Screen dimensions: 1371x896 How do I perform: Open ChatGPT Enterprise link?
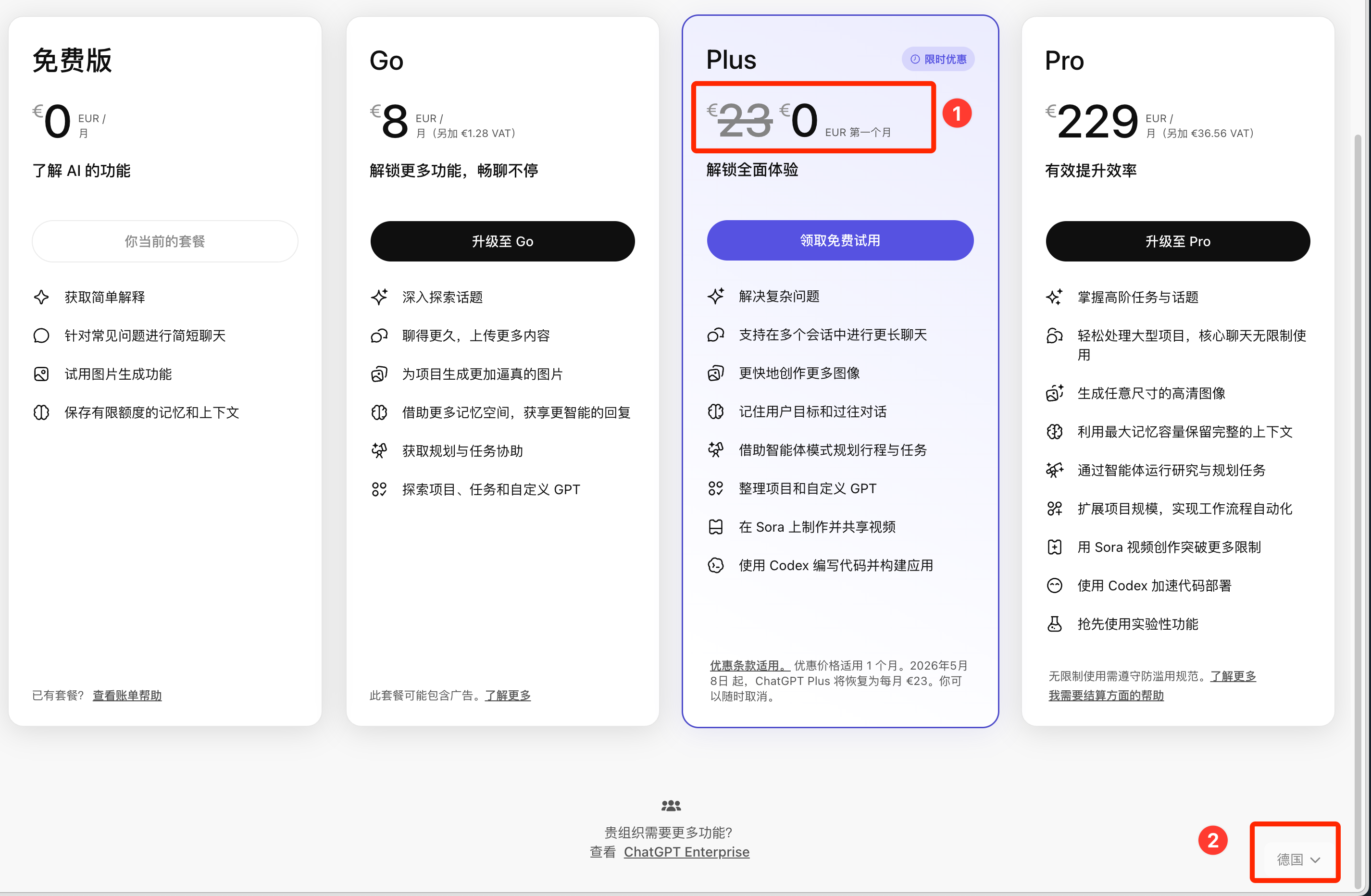tap(686, 852)
